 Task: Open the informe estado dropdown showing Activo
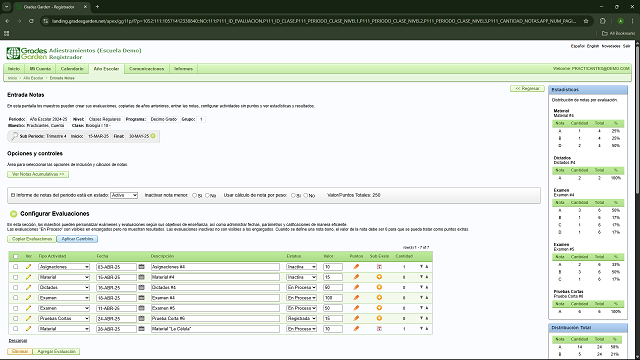coord(124,196)
